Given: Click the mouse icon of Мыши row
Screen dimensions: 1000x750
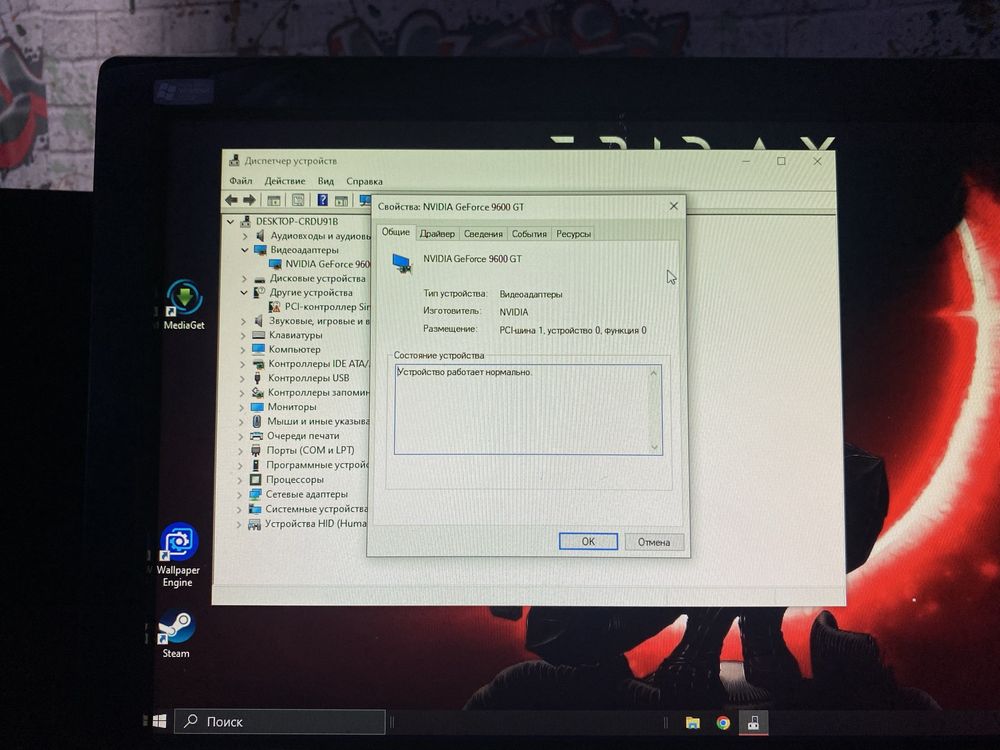Looking at the screenshot, I should [x=256, y=422].
